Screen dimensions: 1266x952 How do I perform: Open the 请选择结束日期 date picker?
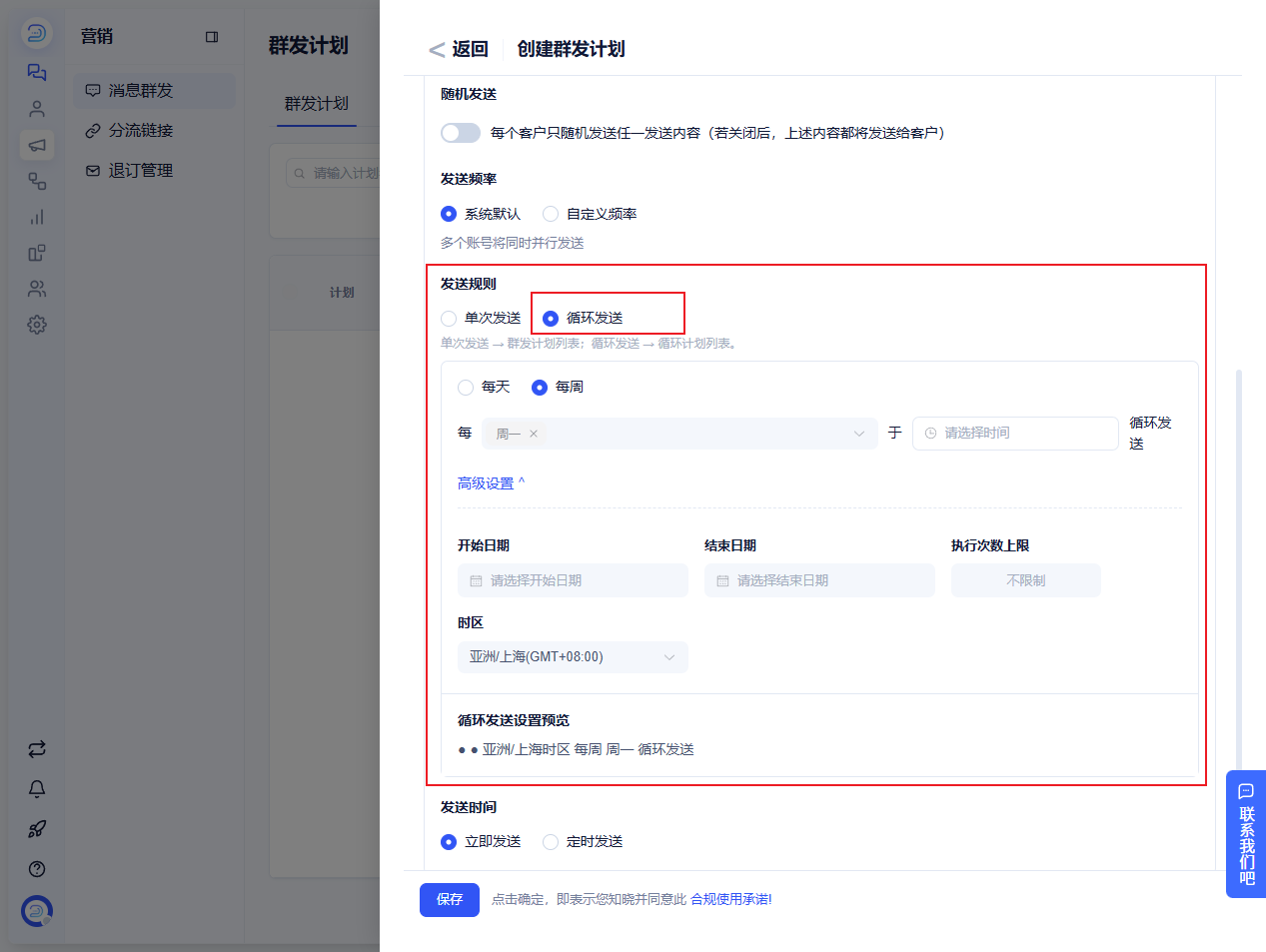pyautogui.click(x=819, y=580)
